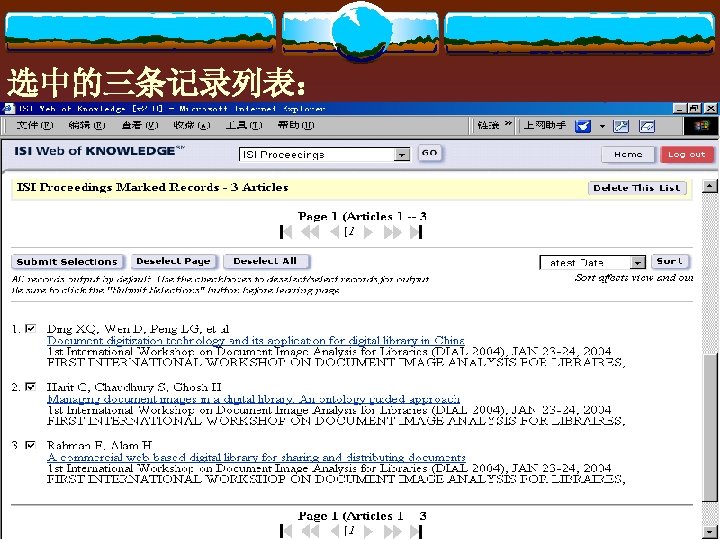Go to next page in top pager
Image resolution: width=720 pixels, height=540 pixels.
pos(368,232)
